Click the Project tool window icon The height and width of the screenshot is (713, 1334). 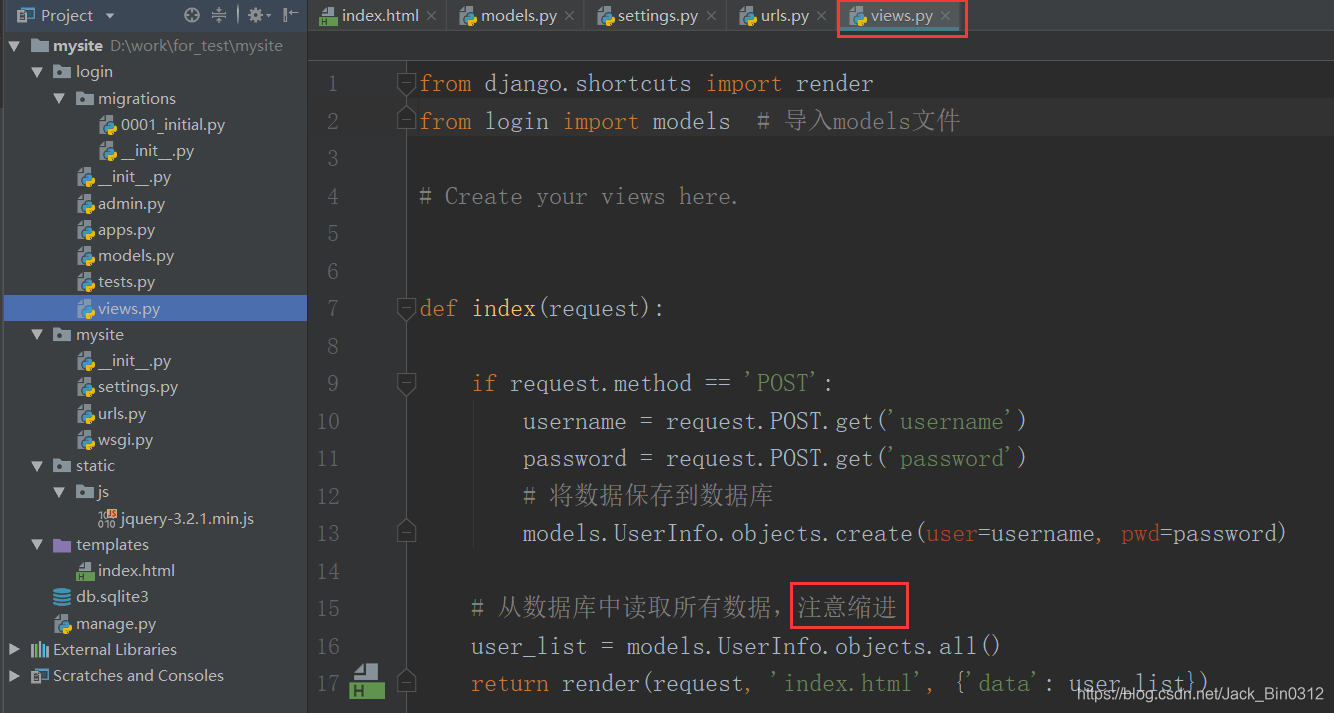click(25, 15)
